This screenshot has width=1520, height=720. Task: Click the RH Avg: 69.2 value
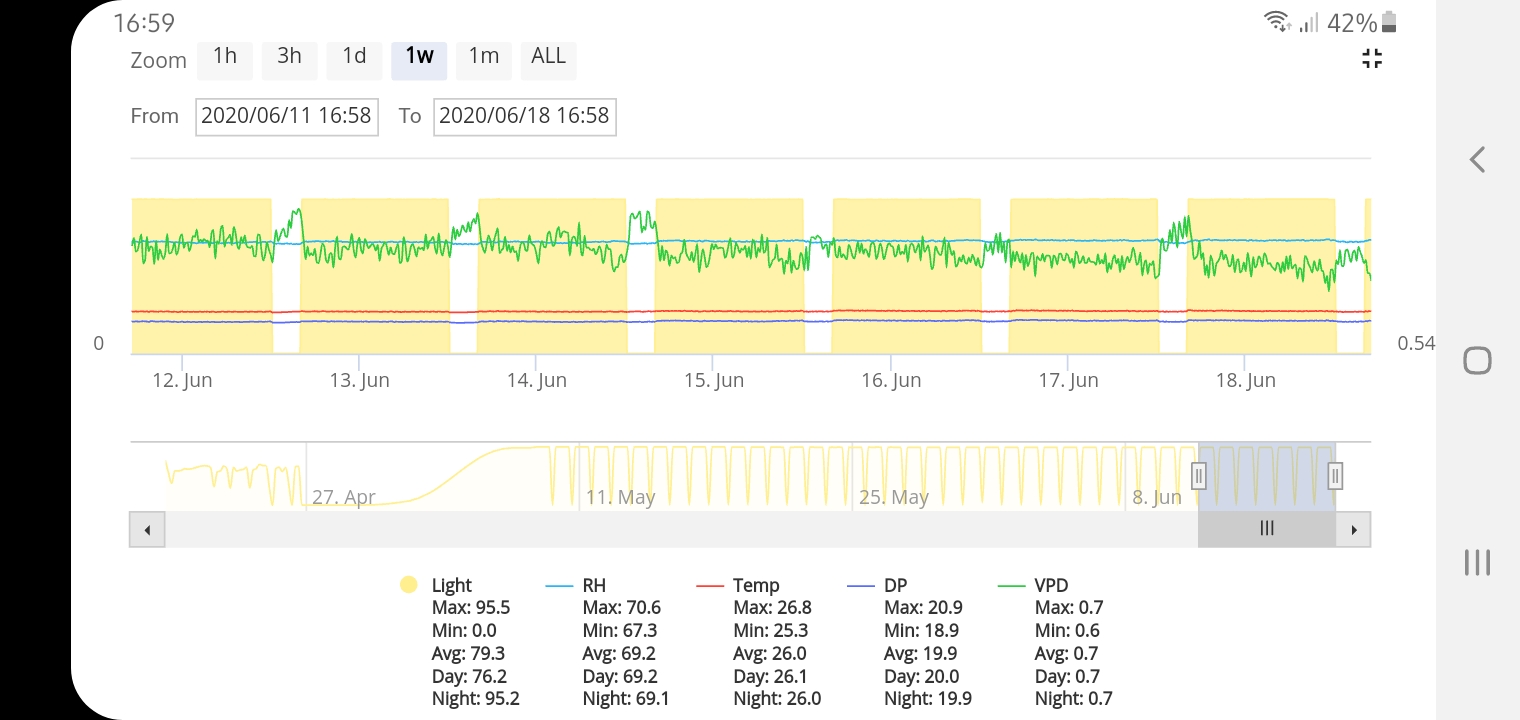620,654
